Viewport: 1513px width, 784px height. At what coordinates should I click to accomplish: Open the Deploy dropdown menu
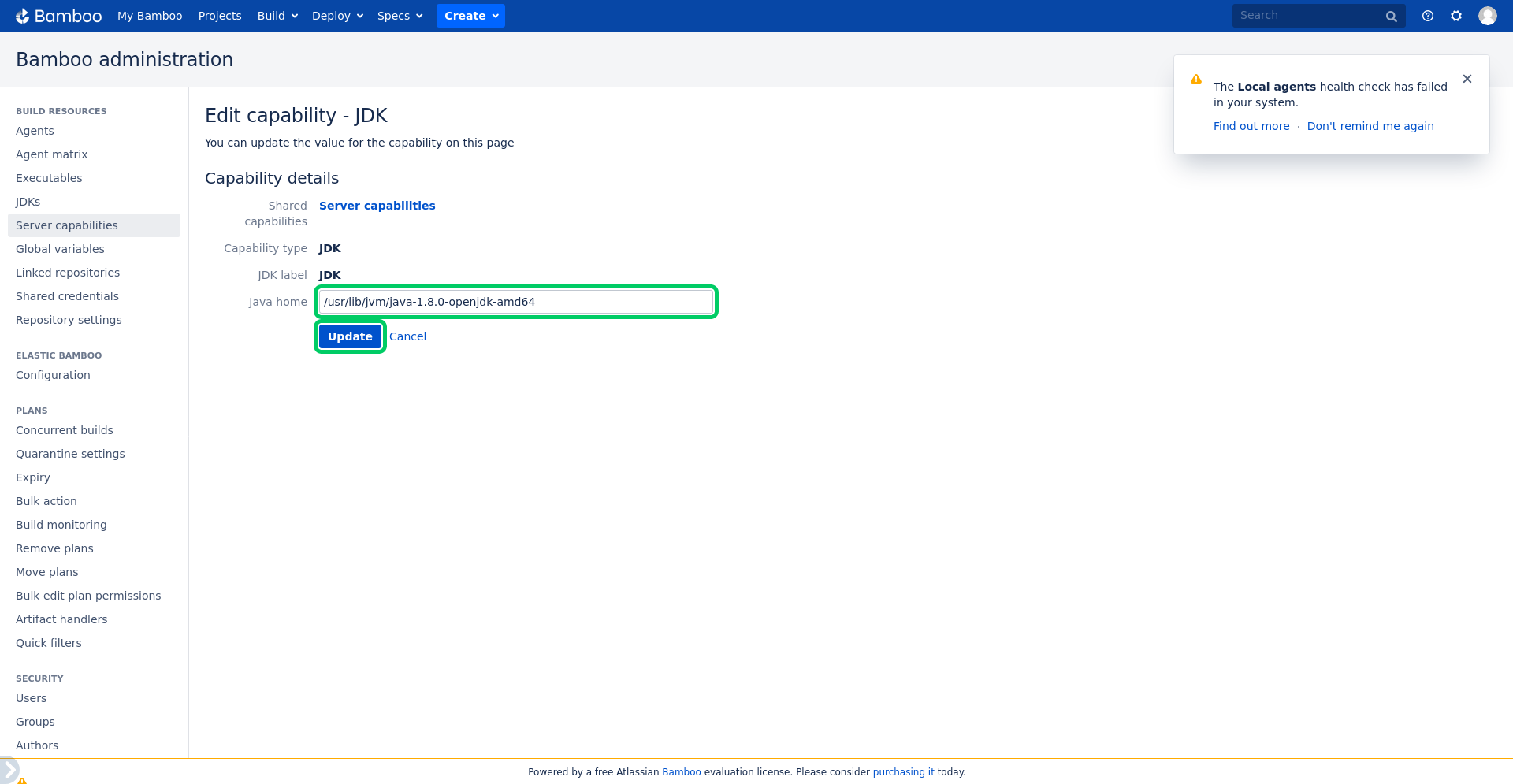[x=337, y=16]
